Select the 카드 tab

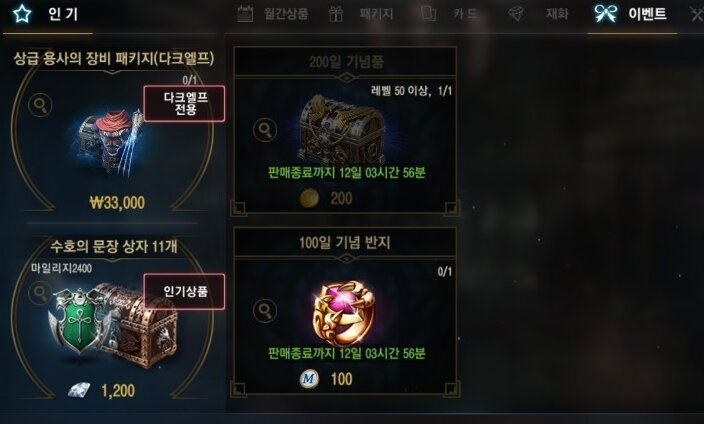pyautogui.click(x=465, y=14)
